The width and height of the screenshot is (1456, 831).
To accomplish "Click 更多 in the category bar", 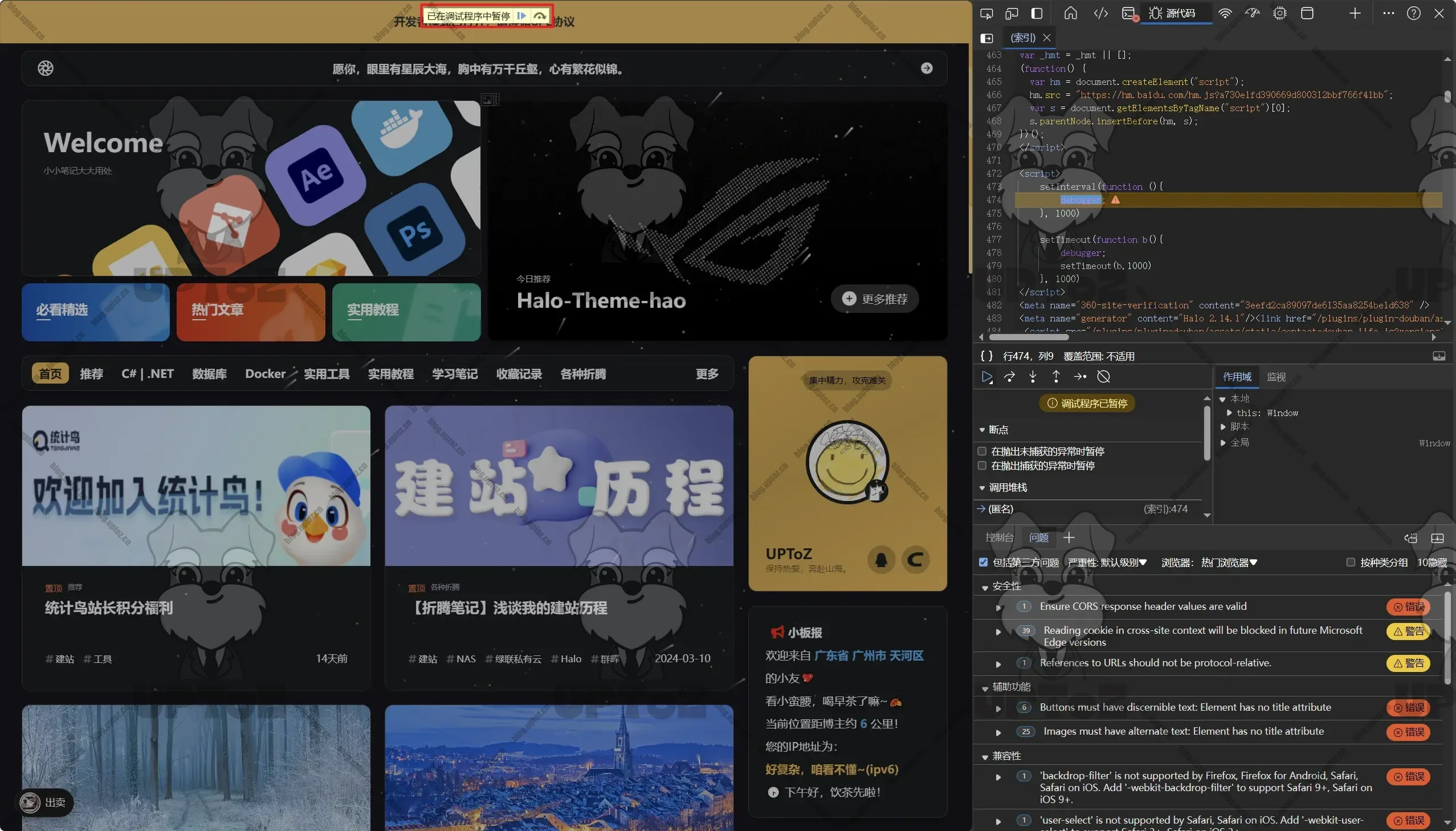I will pyautogui.click(x=707, y=374).
